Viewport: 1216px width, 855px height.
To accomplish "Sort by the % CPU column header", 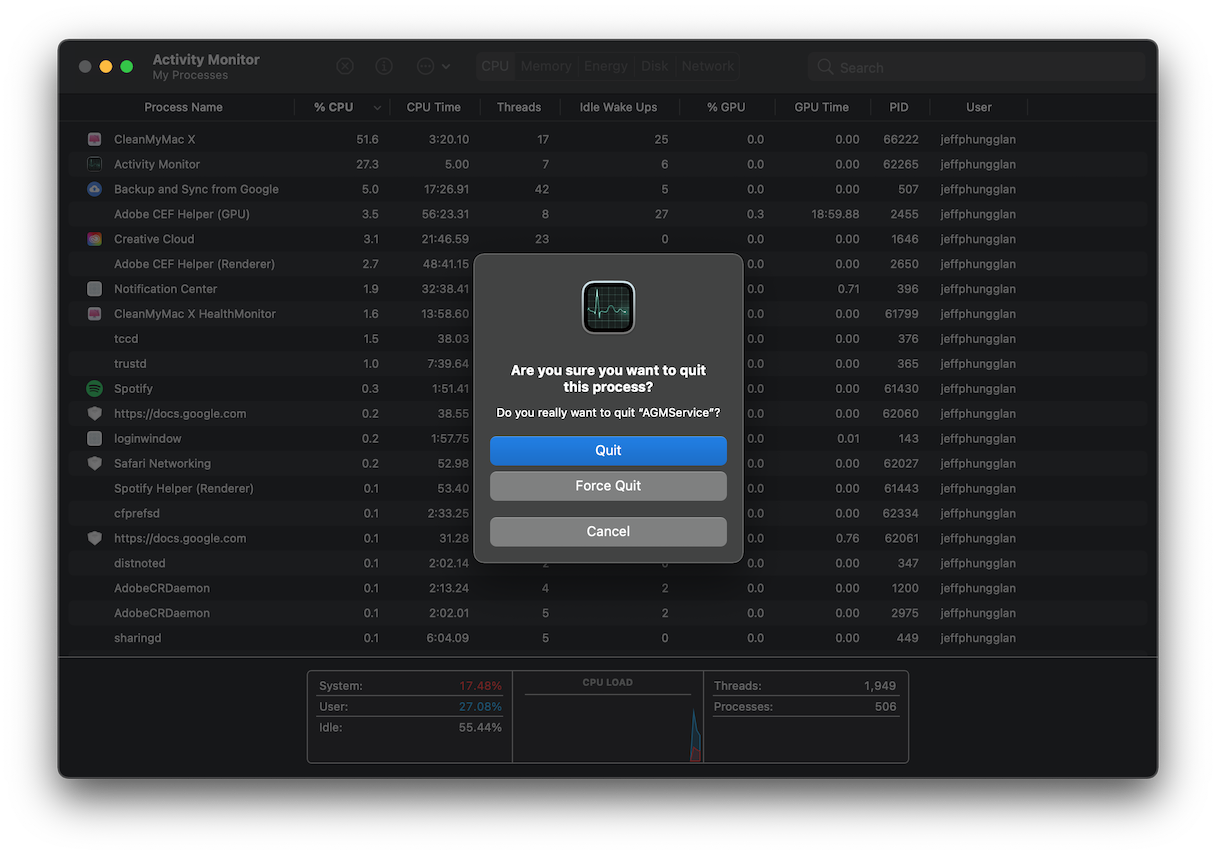I will (x=342, y=107).
